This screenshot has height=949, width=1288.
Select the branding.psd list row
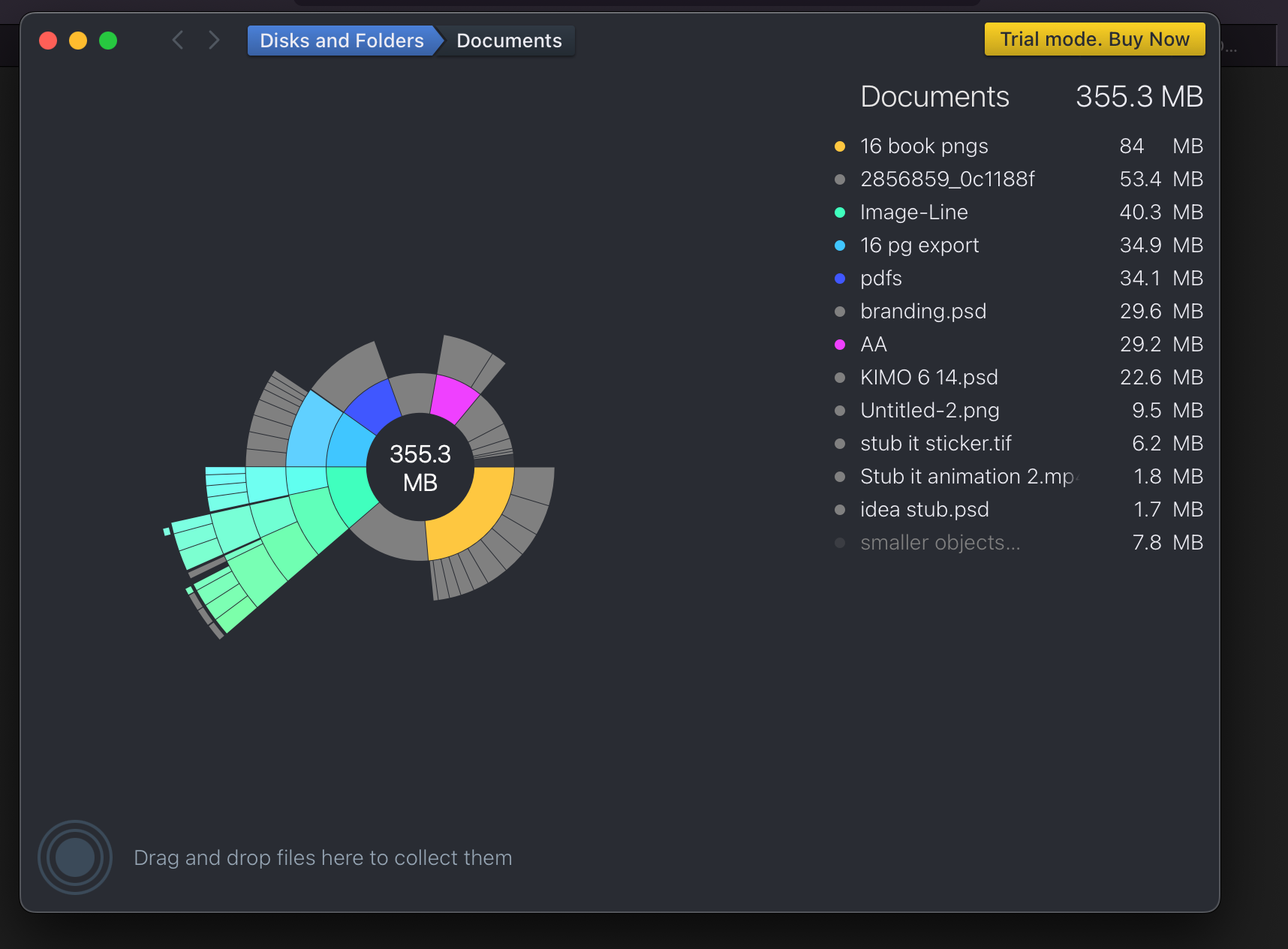coord(1019,312)
